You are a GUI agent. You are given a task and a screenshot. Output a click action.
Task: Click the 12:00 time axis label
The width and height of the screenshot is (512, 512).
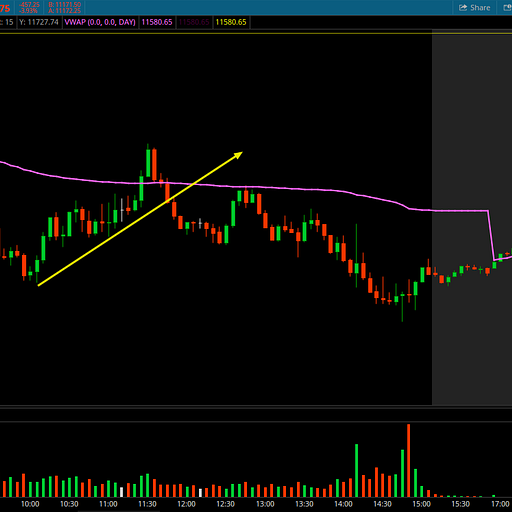click(x=187, y=504)
